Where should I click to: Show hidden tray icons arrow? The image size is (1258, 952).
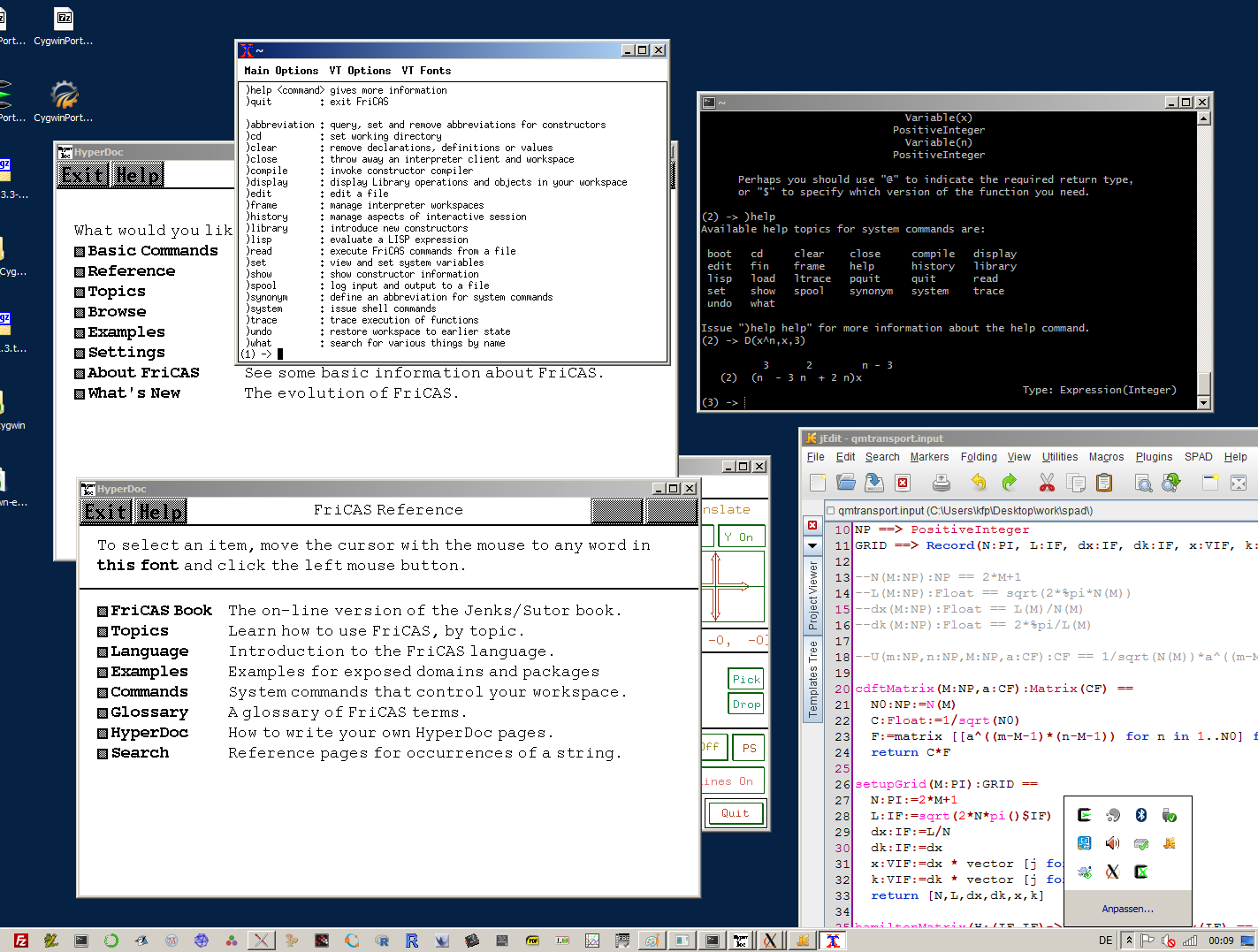1129,941
